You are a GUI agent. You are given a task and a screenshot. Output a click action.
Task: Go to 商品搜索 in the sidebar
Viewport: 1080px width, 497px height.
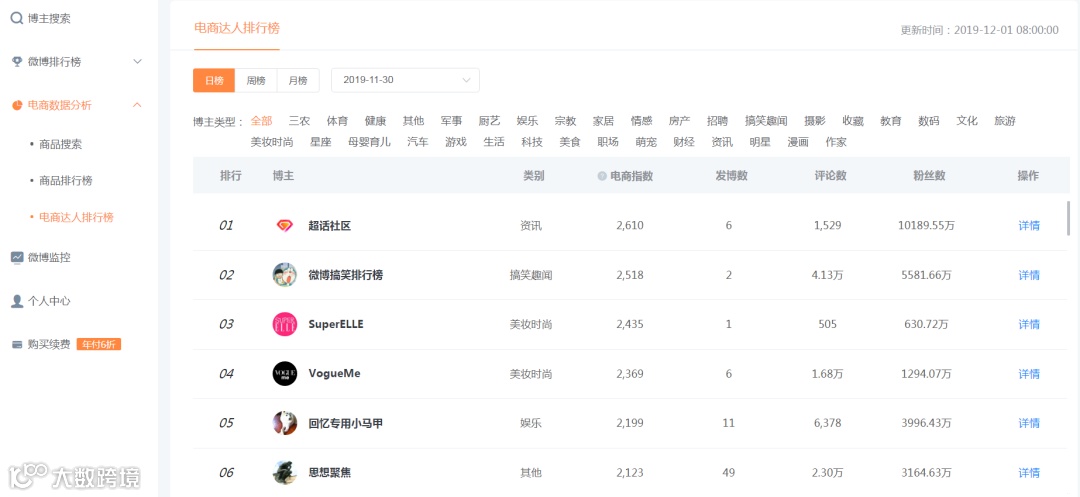[61, 145]
